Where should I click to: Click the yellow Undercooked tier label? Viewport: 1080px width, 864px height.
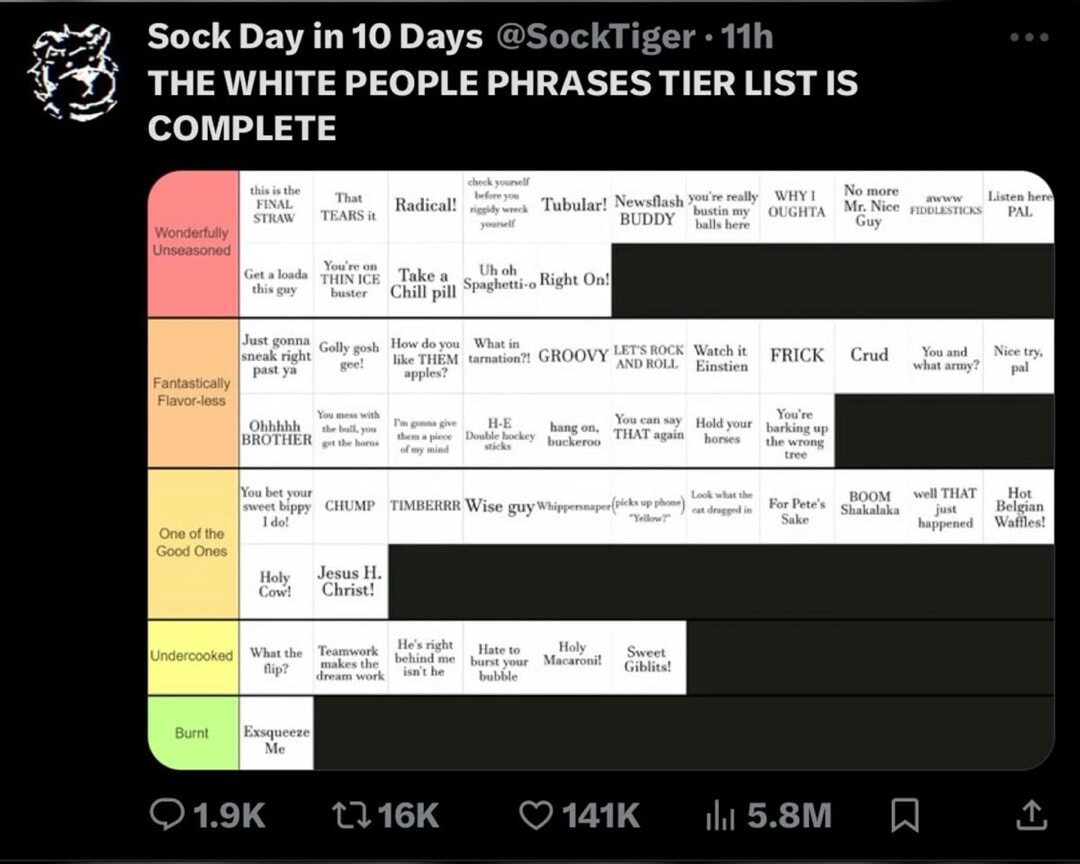coord(193,656)
